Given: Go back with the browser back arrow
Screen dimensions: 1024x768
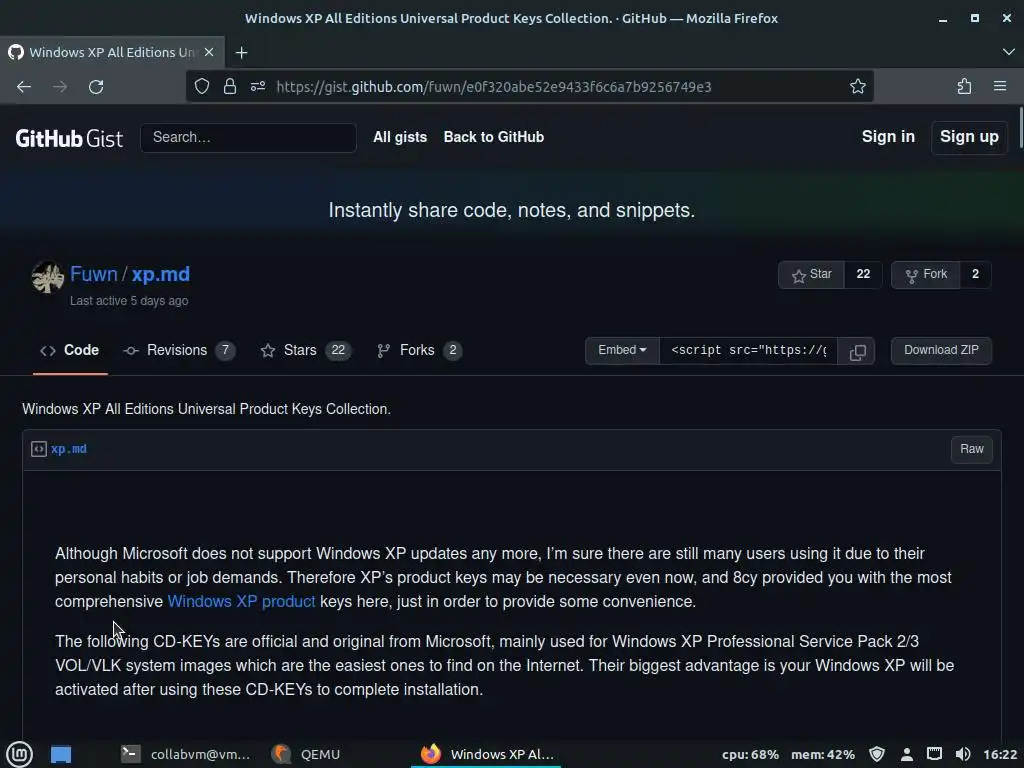Looking at the screenshot, I should point(24,86).
